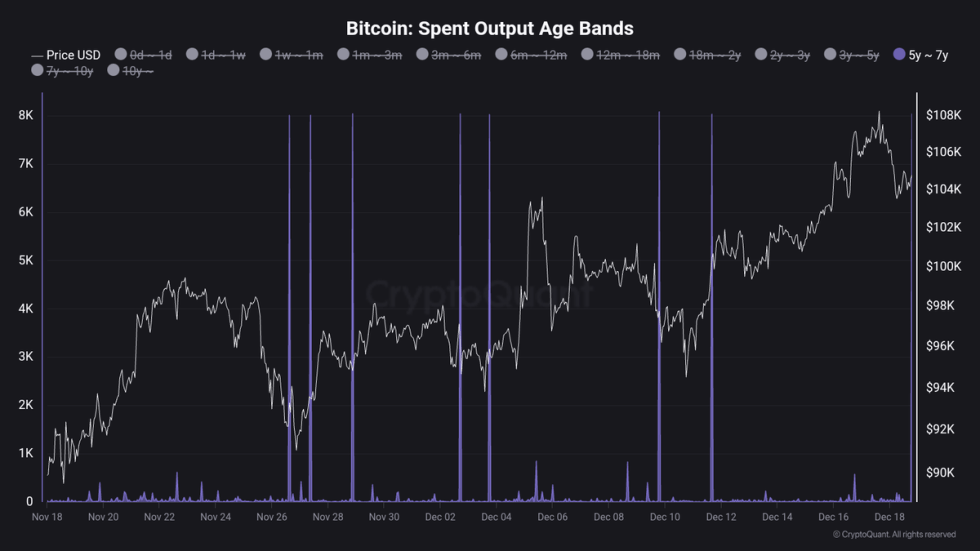Enable the 1w ~ 1m legend circle icon
980x551 pixels.
click(266, 55)
